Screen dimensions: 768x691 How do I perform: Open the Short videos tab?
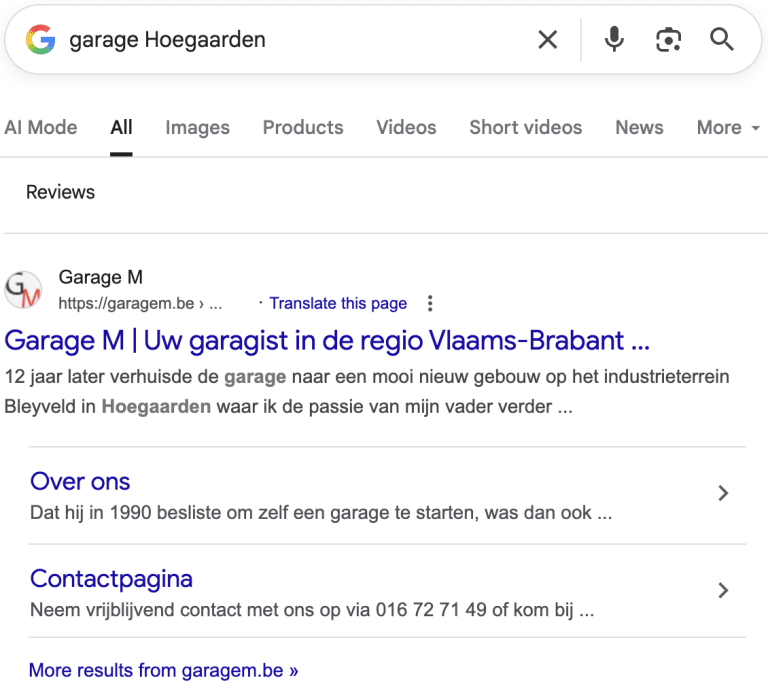click(x=525, y=128)
